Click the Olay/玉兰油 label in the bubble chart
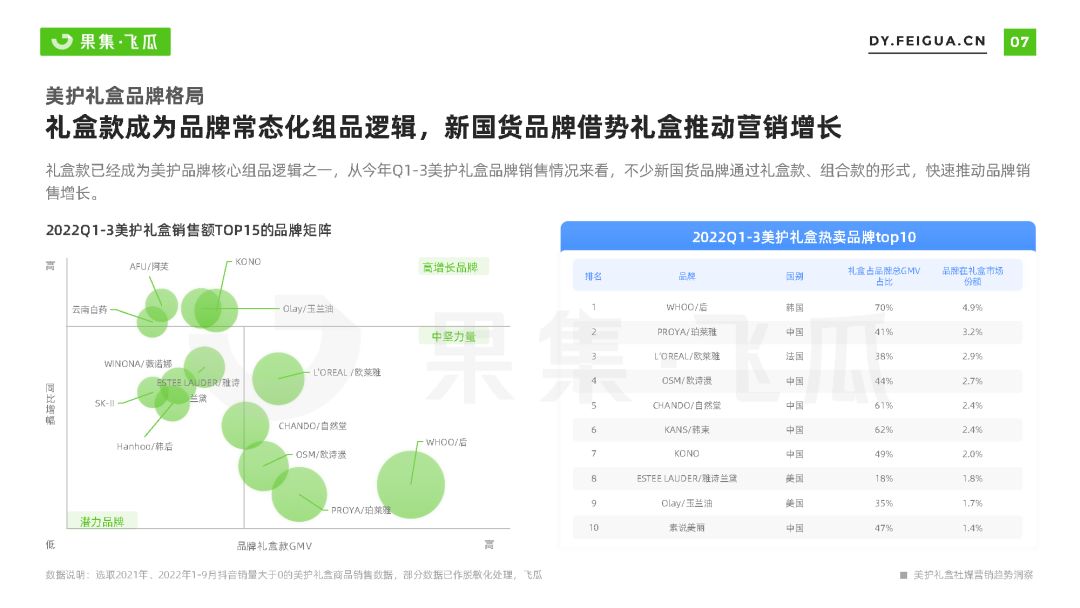The width and height of the screenshot is (1080, 608). pyautogui.click(x=308, y=308)
